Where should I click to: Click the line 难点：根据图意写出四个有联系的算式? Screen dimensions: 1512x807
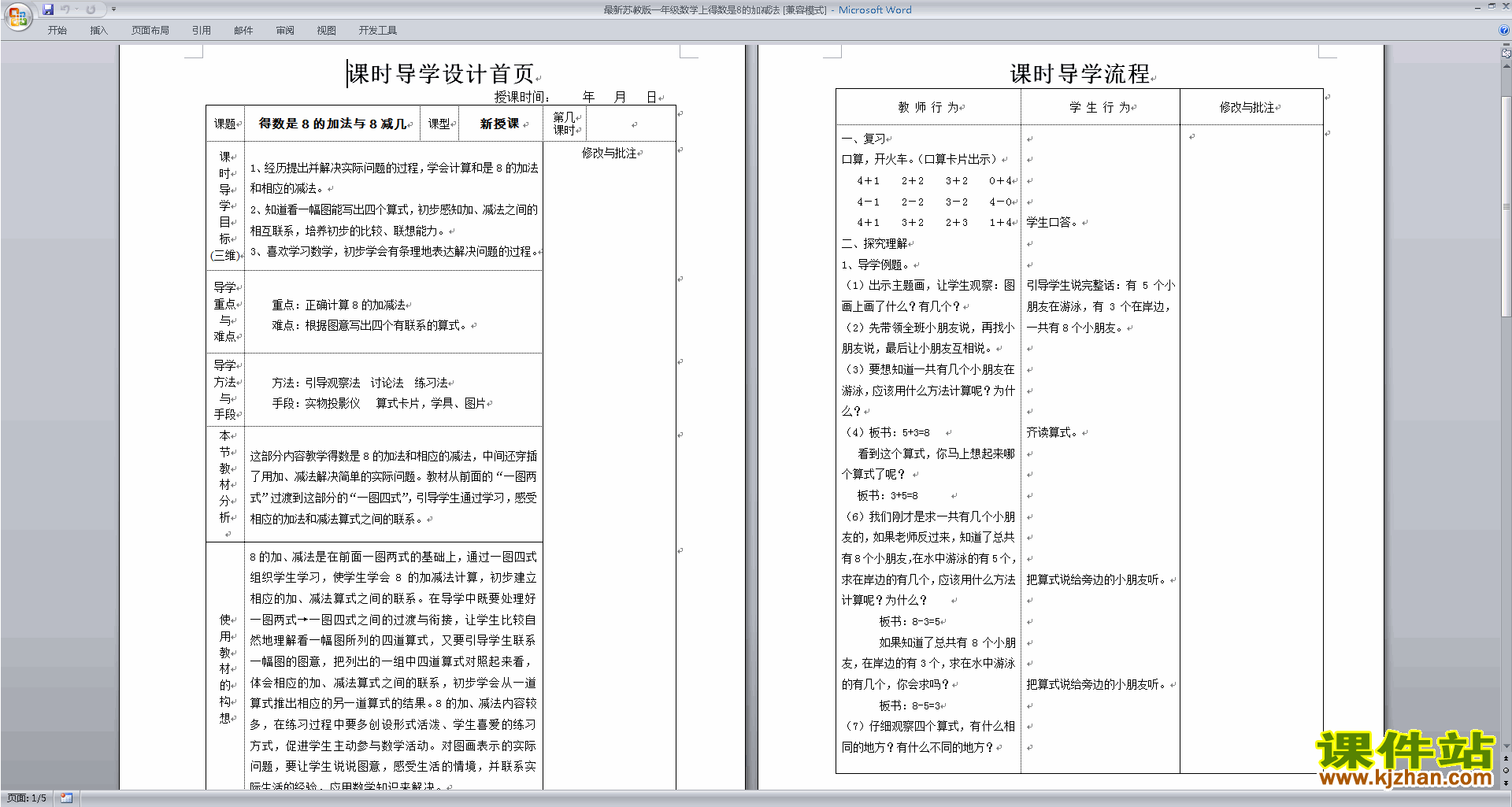pyautogui.click(x=370, y=325)
